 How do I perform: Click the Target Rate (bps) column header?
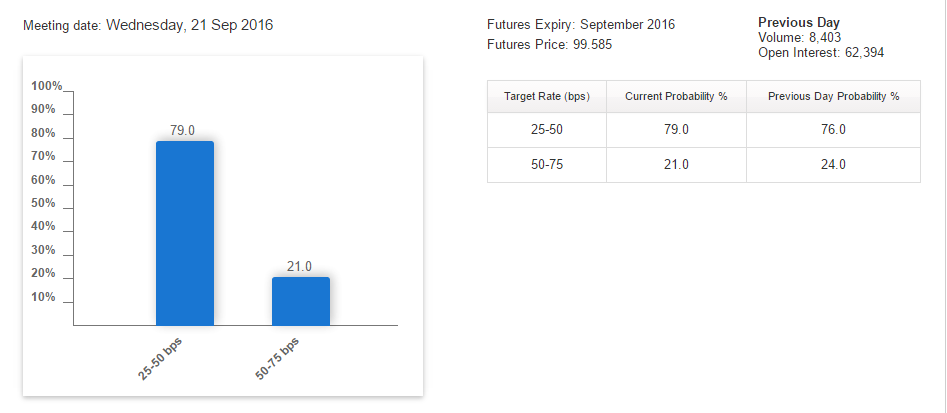point(547,97)
